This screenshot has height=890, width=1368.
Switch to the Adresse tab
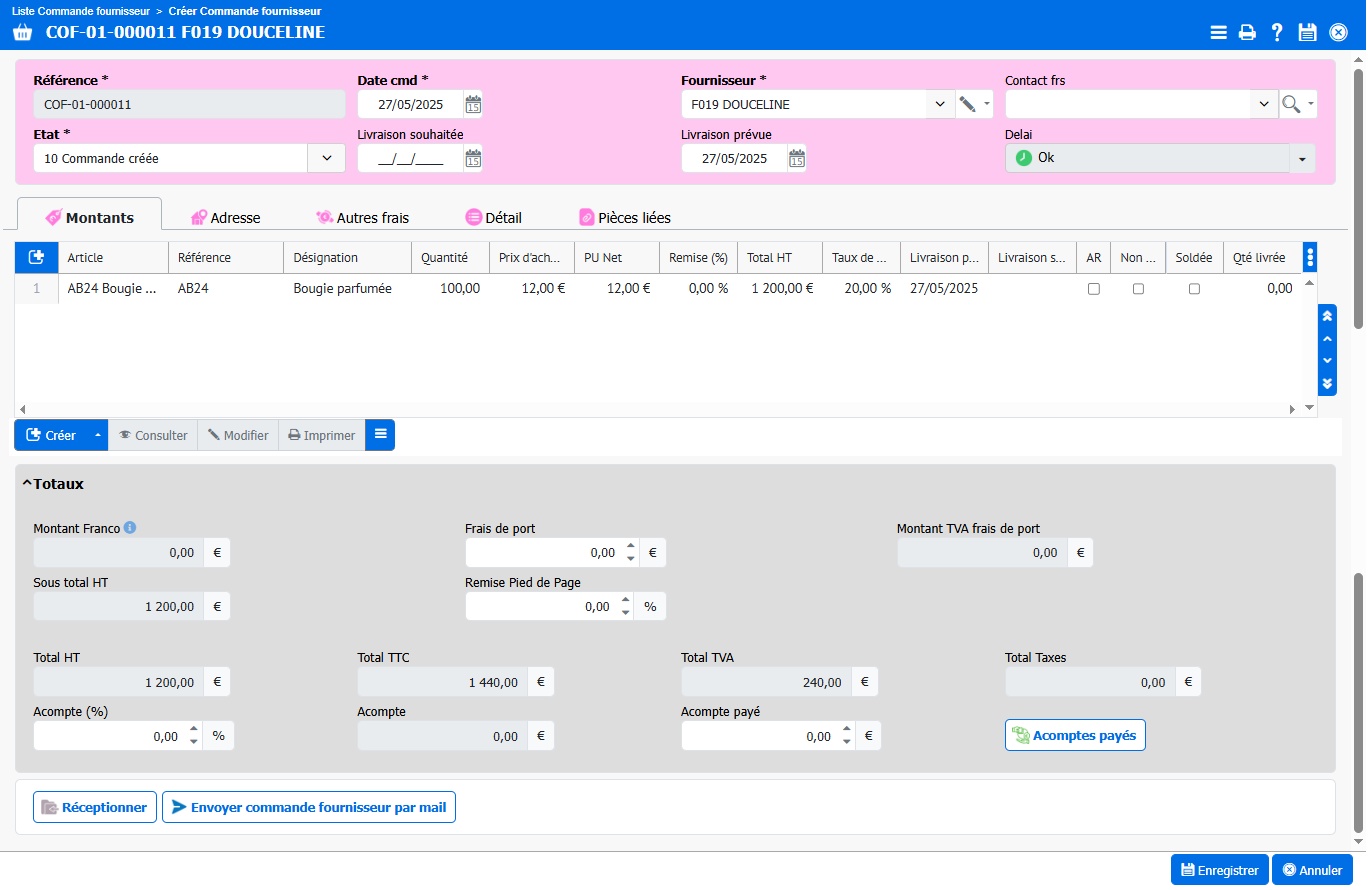tap(225, 217)
